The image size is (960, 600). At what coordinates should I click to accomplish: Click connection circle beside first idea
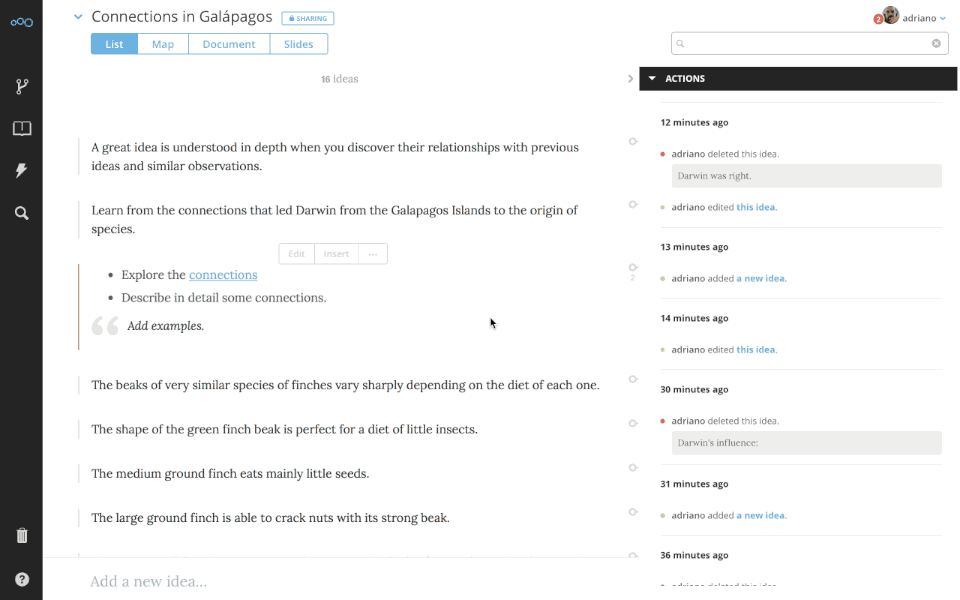pyautogui.click(x=633, y=141)
